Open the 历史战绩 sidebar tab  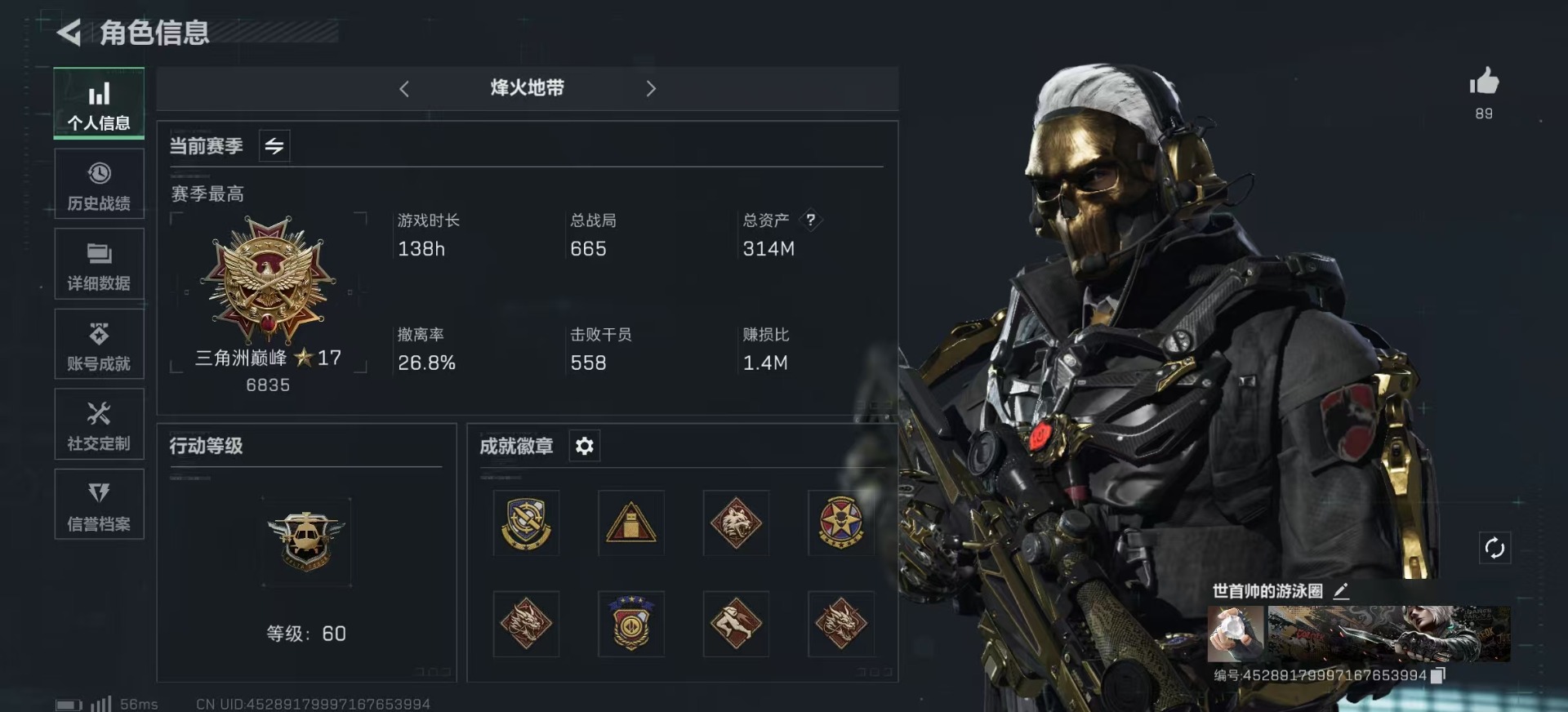[99, 185]
